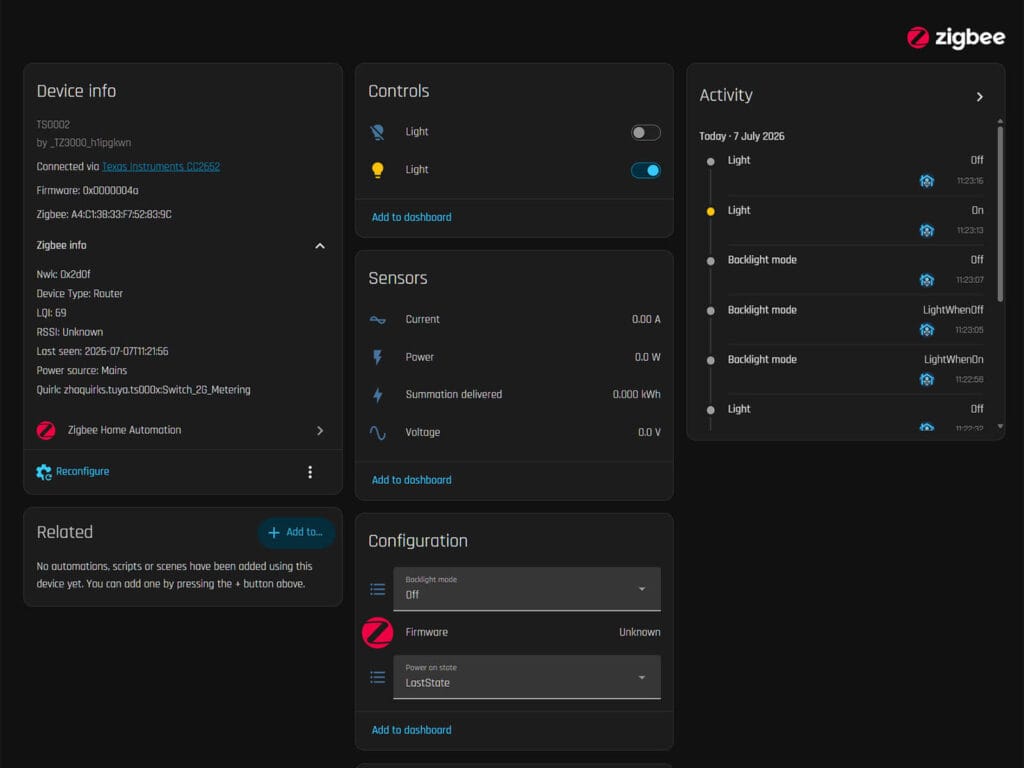Click the Power on state dropdown arrow
This screenshot has width=1024, height=768.
click(642, 677)
